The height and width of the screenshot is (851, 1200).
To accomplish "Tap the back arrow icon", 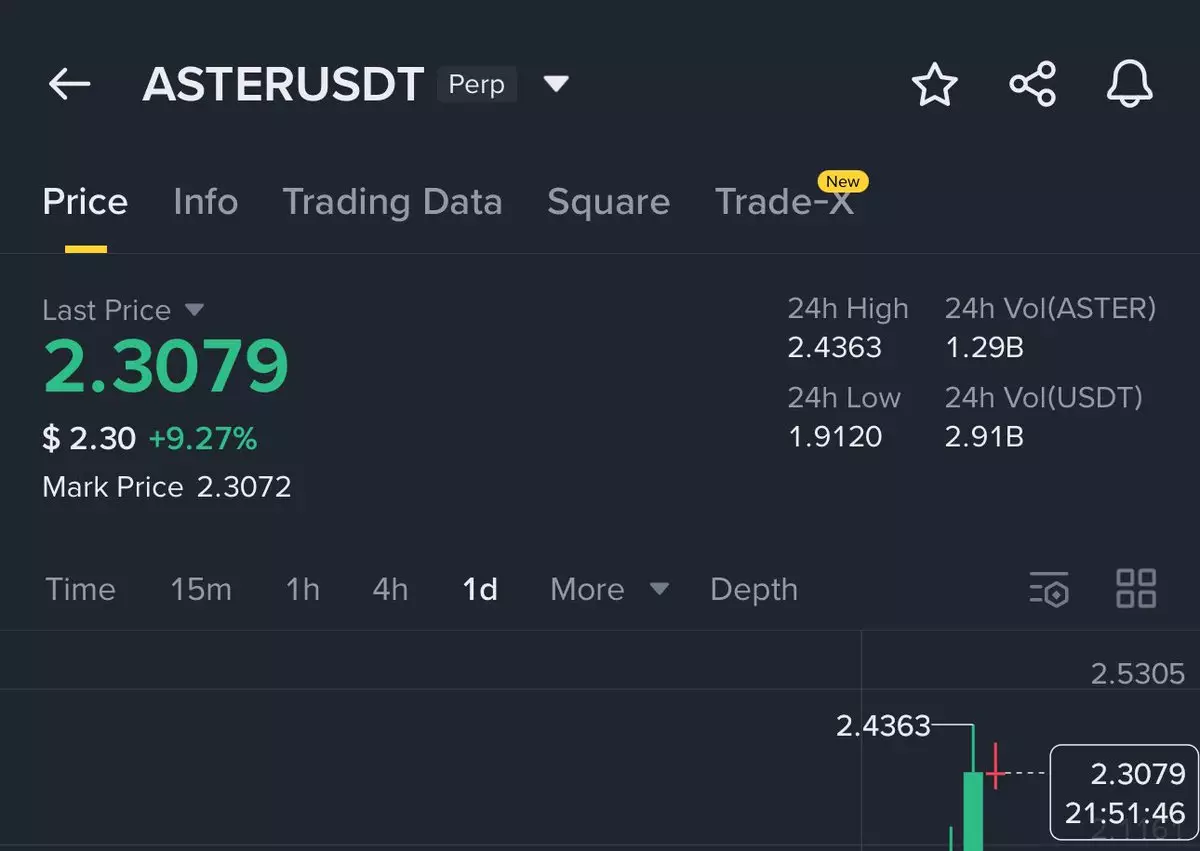I will click(69, 85).
